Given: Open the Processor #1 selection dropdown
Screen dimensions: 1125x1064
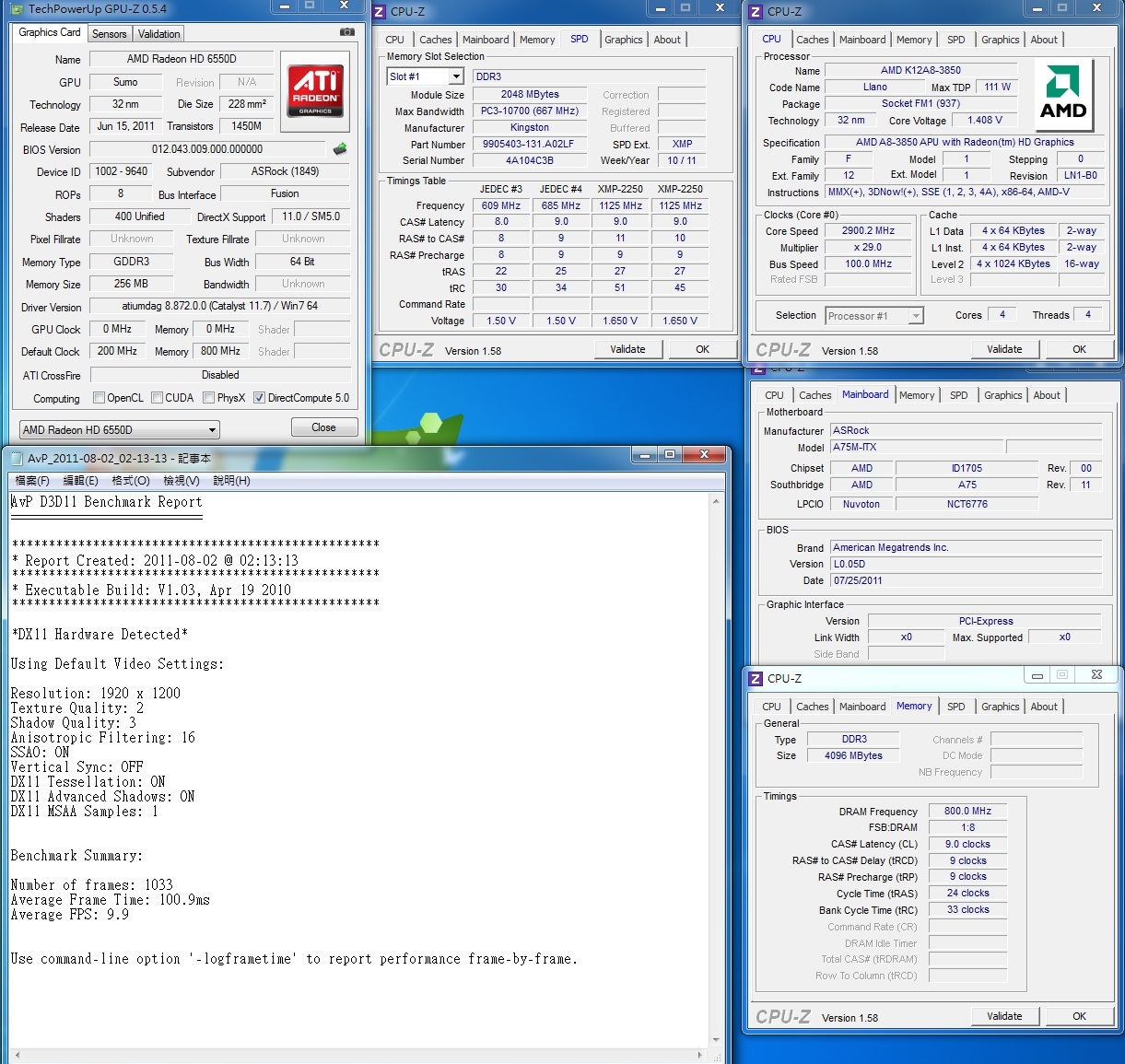Looking at the screenshot, I should 915,316.
